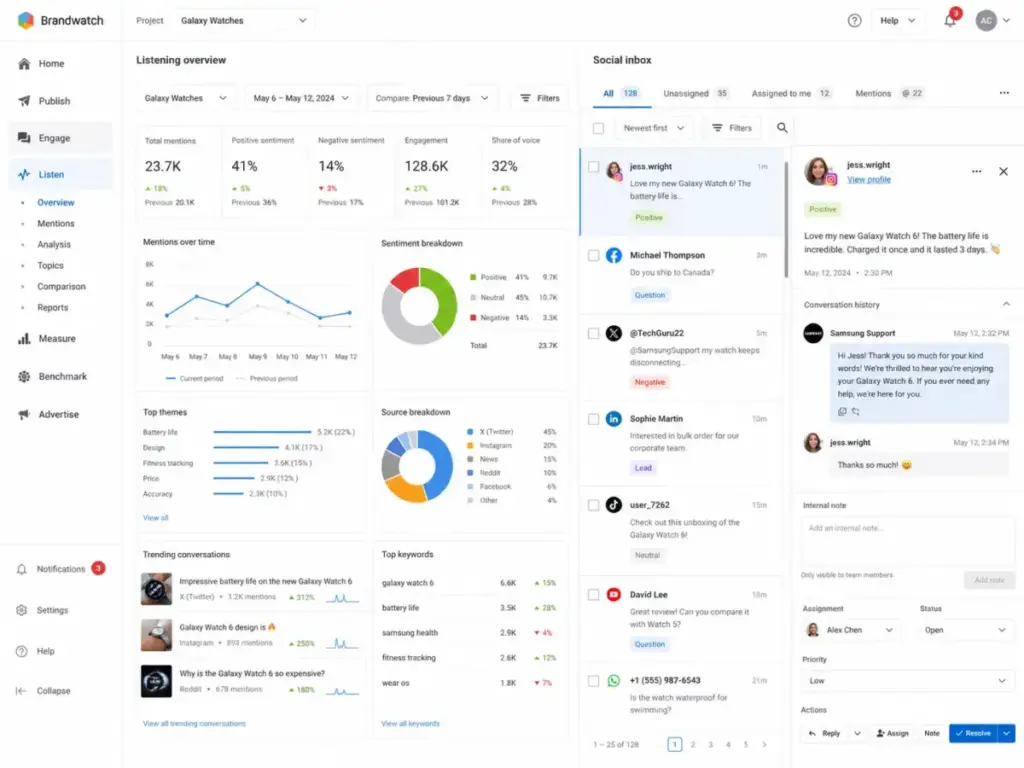Click the Benchmark icon in sidebar
The image size is (1024, 768).
click(x=24, y=376)
